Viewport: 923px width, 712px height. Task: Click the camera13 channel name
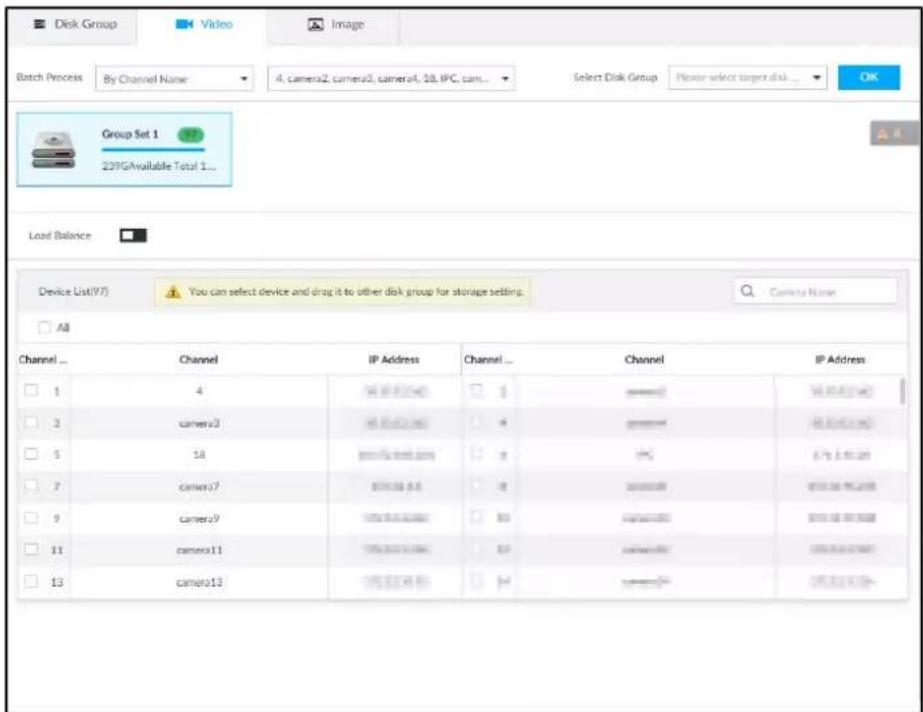(199, 582)
